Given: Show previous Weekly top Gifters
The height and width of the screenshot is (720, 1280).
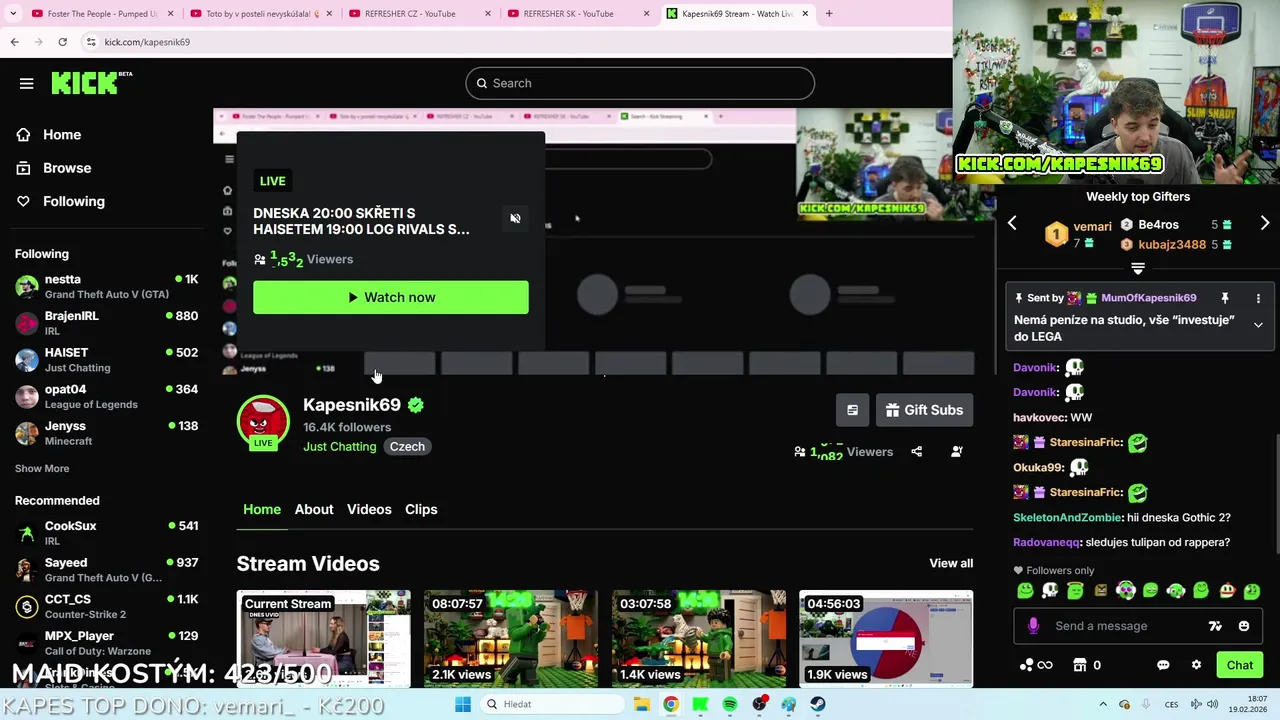Looking at the screenshot, I should [x=1012, y=224].
